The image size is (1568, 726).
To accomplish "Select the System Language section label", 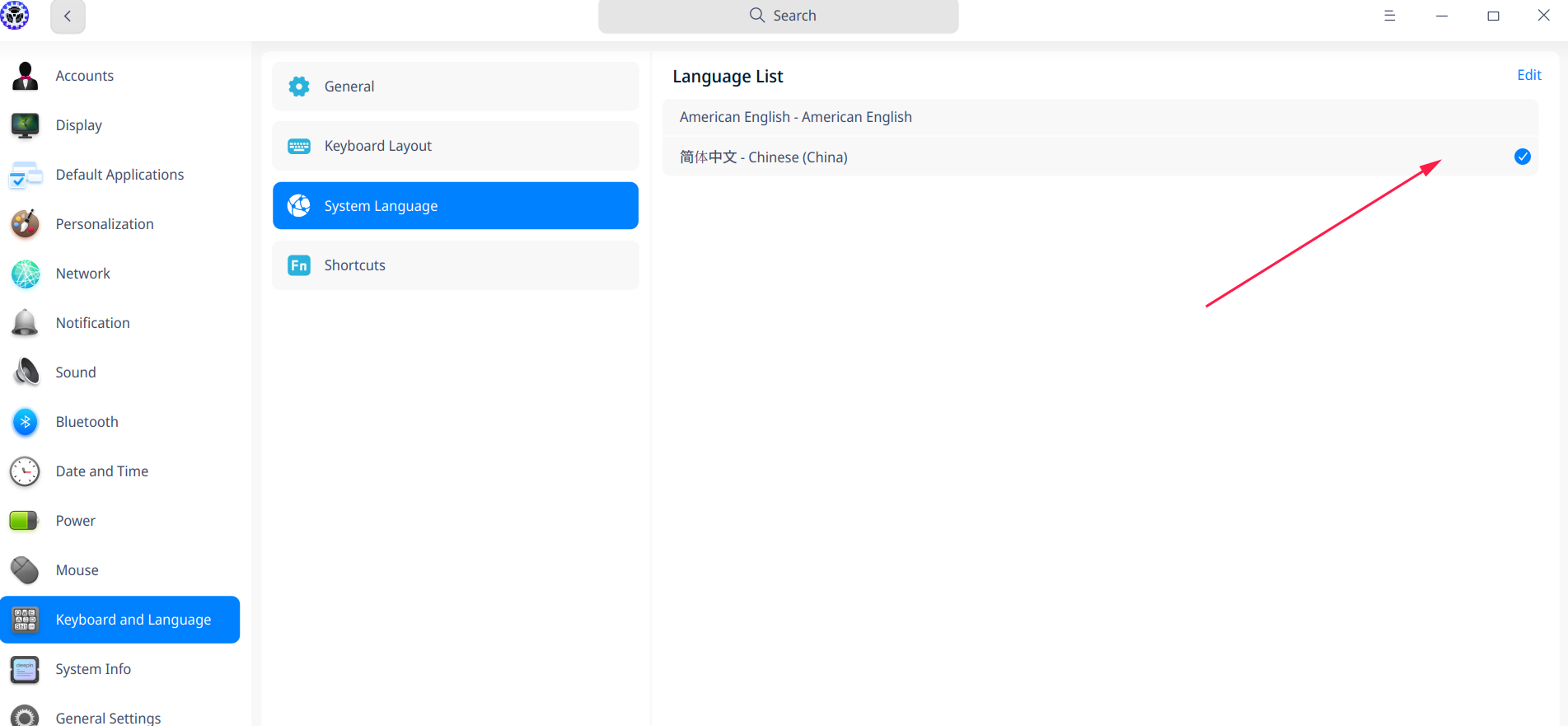I will pos(381,206).
